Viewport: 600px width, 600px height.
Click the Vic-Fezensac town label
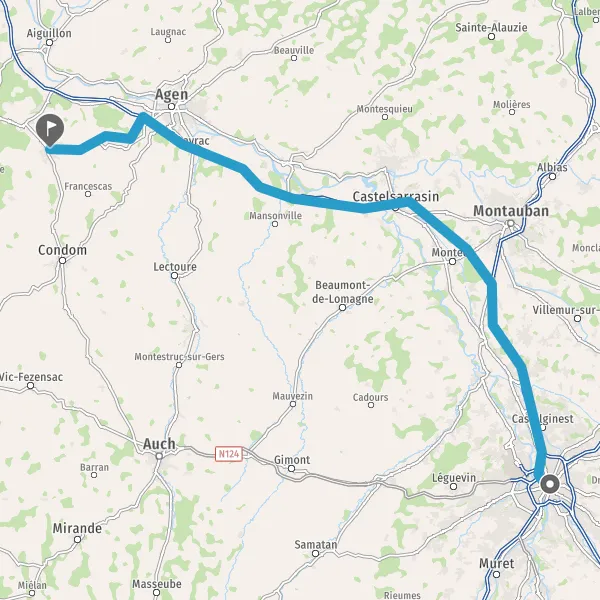click(x=31, y=377)
